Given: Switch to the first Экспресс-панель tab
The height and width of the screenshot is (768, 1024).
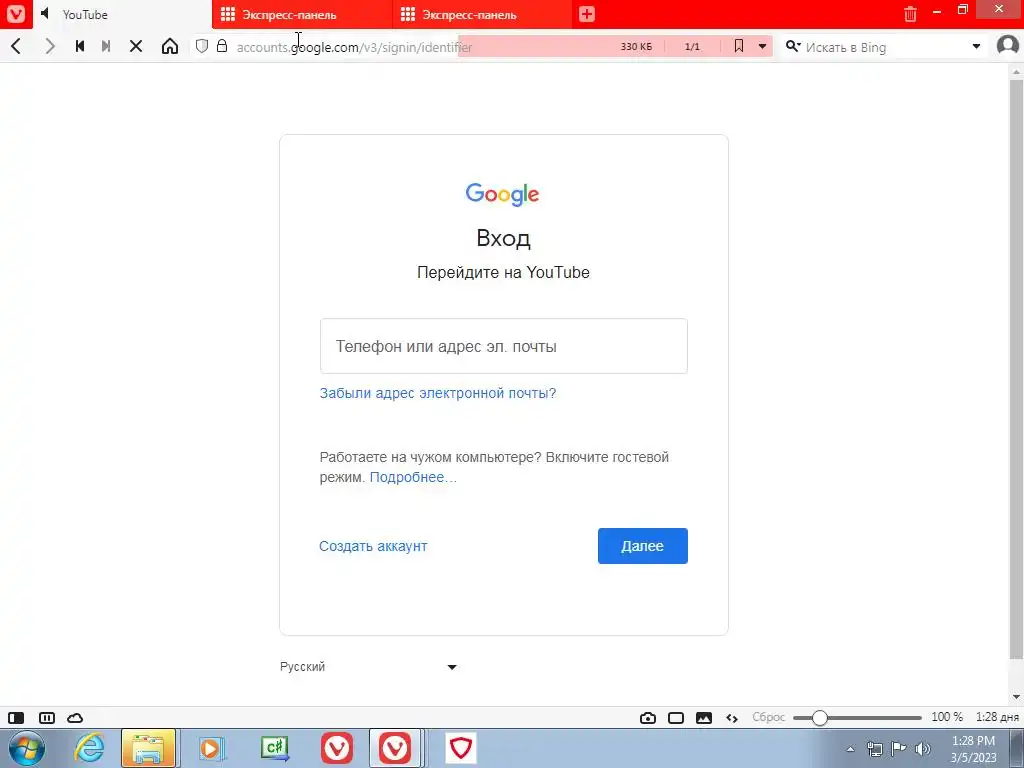Looking at the screenshot, I should [x=302, y=14].
